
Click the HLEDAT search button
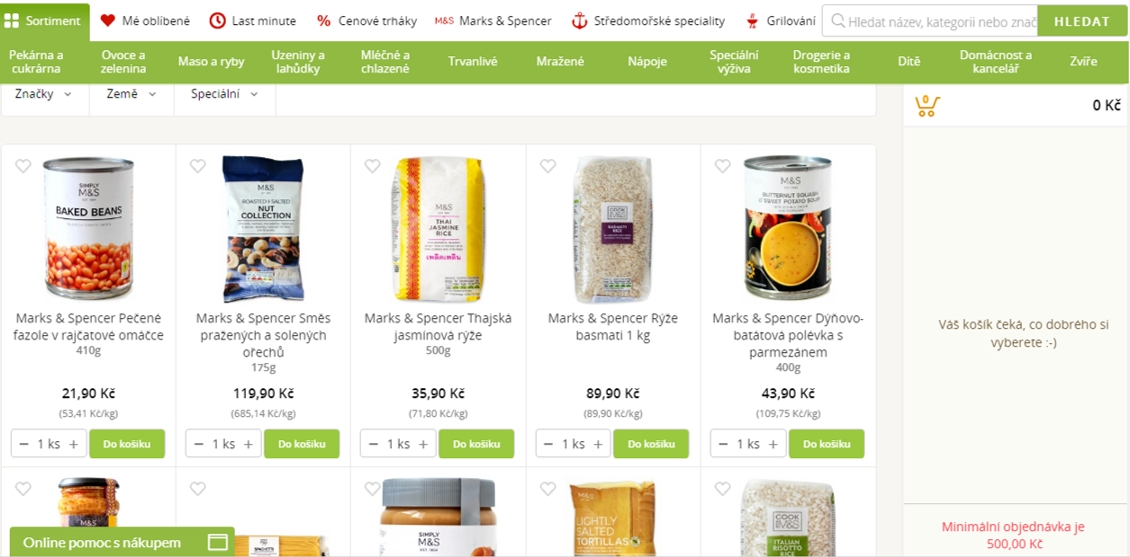[x=1082, y=21]
